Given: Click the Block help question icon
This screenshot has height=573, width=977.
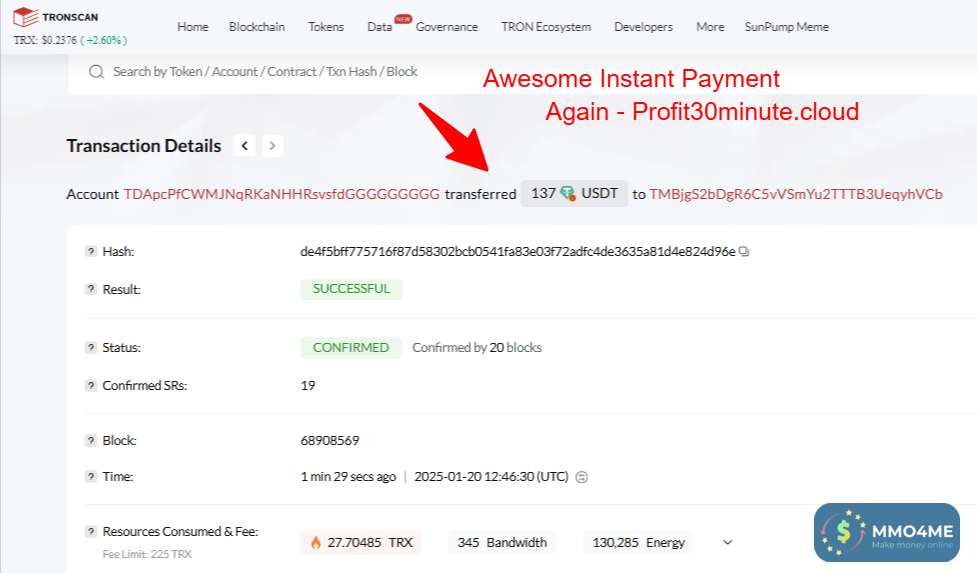Looking at the screenshot, I should point(91,440).
